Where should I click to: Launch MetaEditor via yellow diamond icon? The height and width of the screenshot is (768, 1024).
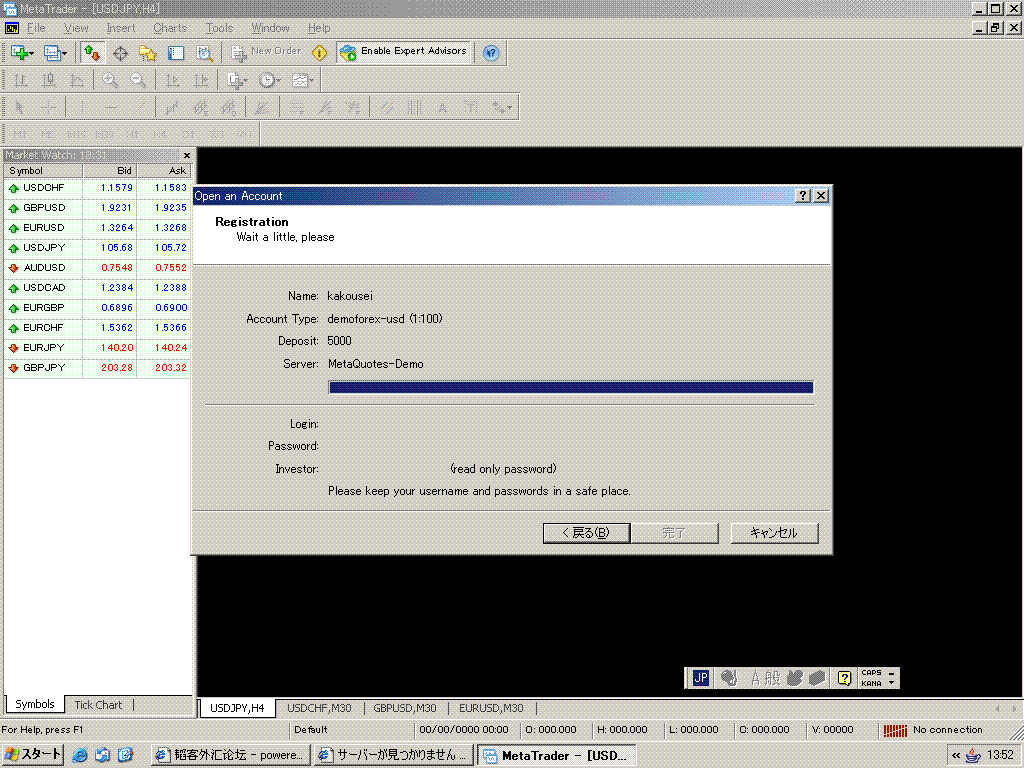tap(319, 53)
